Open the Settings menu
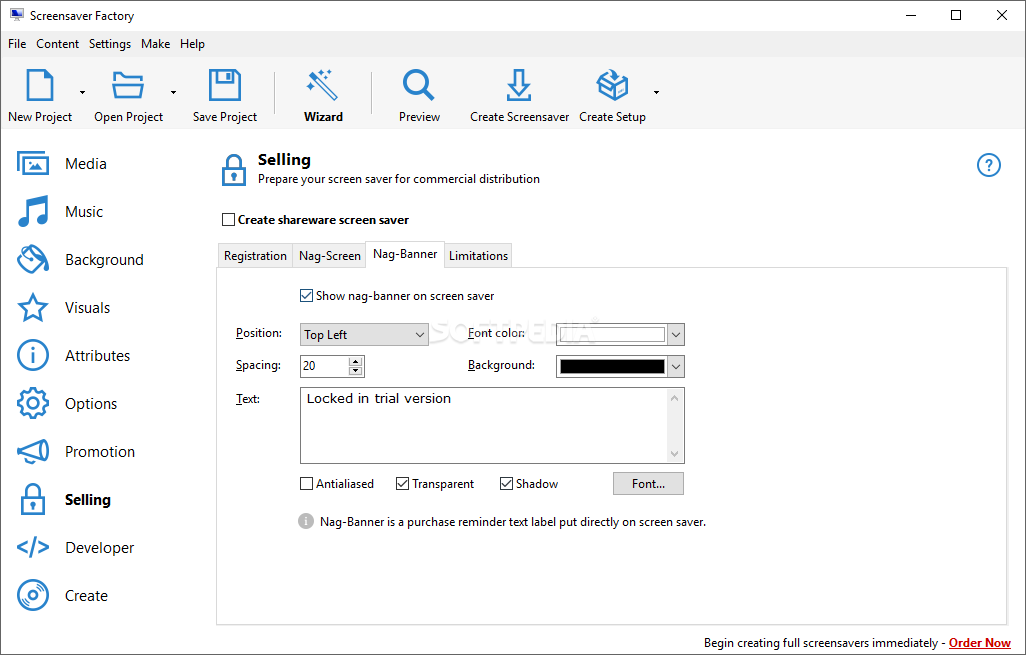Screen dimensions: 1026x655 point(110,44)
